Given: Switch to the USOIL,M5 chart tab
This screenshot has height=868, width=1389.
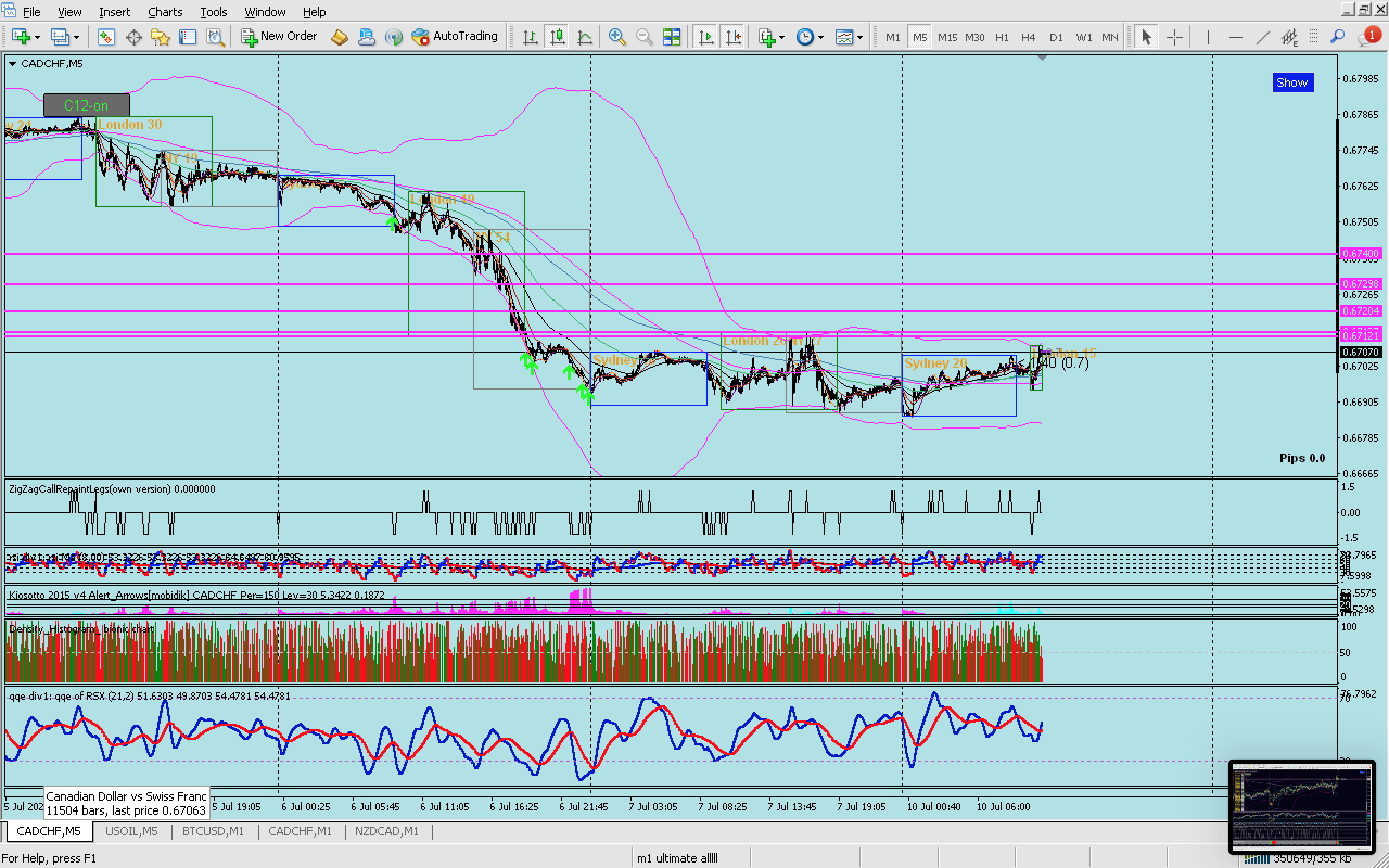Looking at the screenshot, I should [x=131, y=831].
